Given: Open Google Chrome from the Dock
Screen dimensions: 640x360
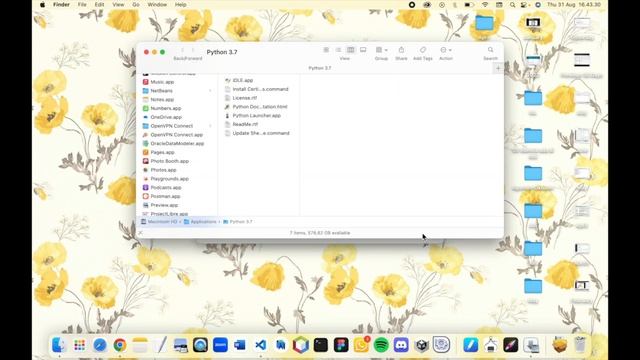Looking at the screenshot, I should pos(120,345).
